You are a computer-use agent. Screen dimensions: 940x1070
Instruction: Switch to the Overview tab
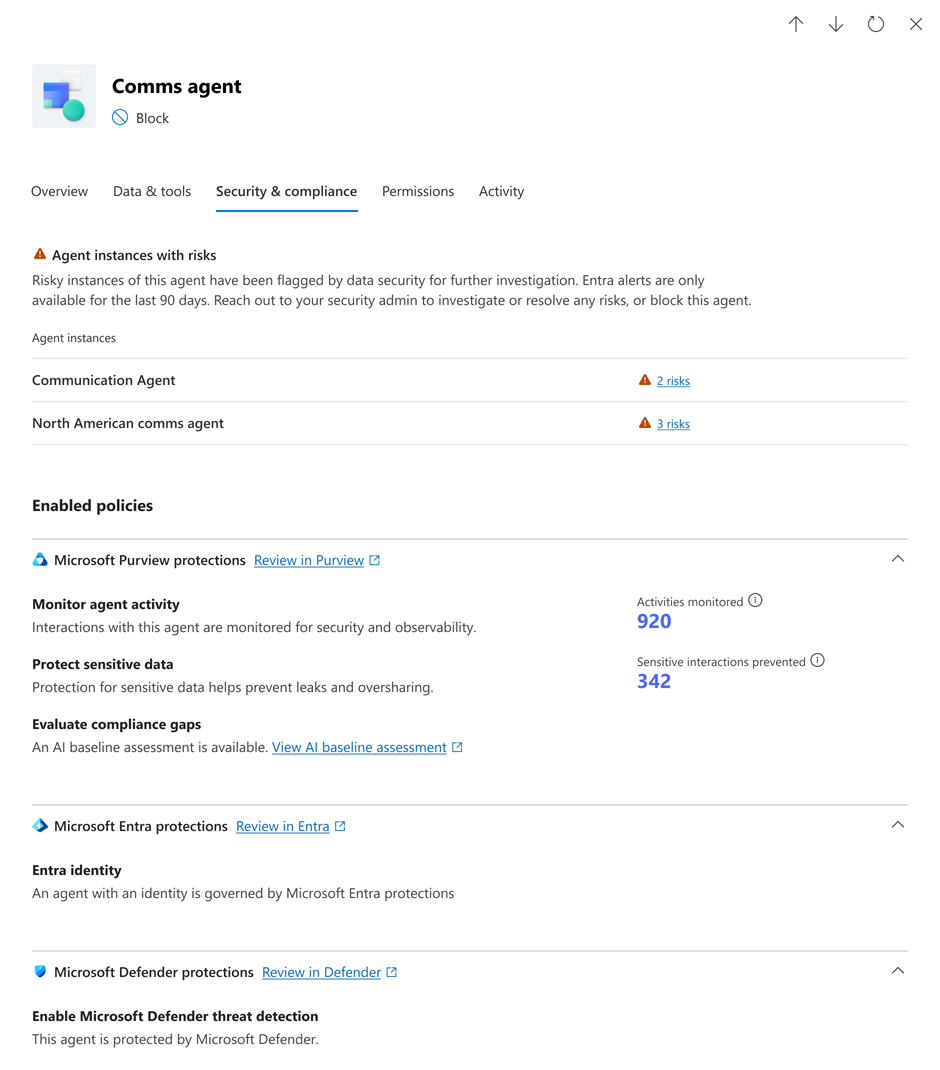pos(60,191)
